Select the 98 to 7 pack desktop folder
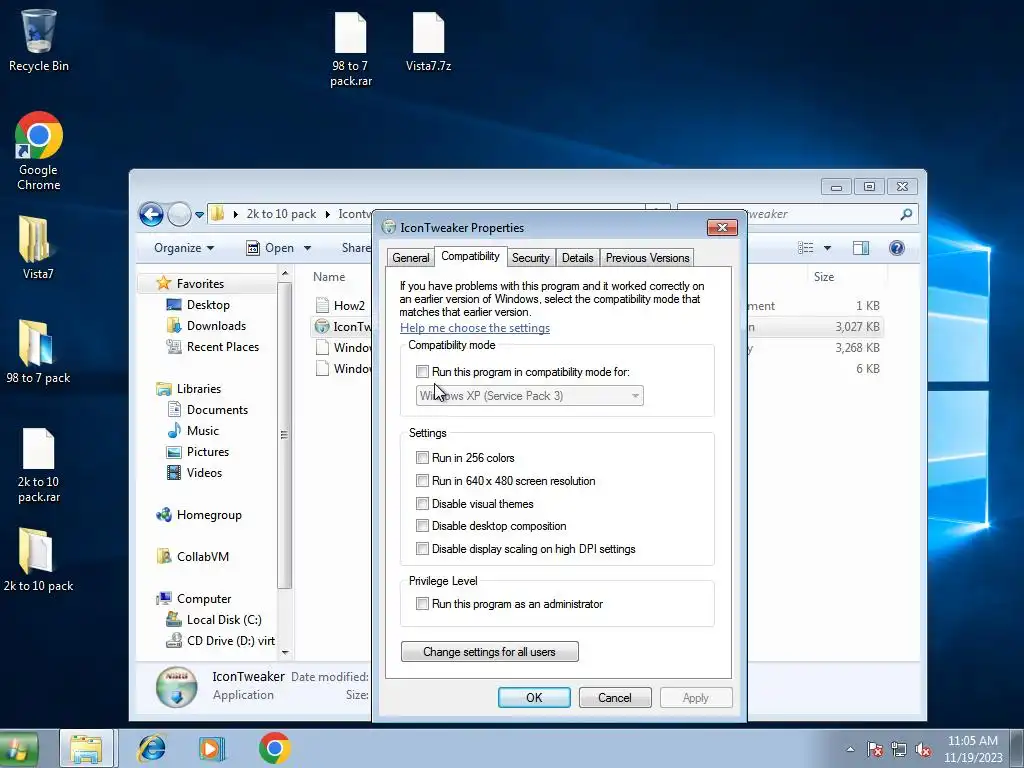Image resolution: width=1024 pixels, height=768 pixels. [x=38, y=351]
